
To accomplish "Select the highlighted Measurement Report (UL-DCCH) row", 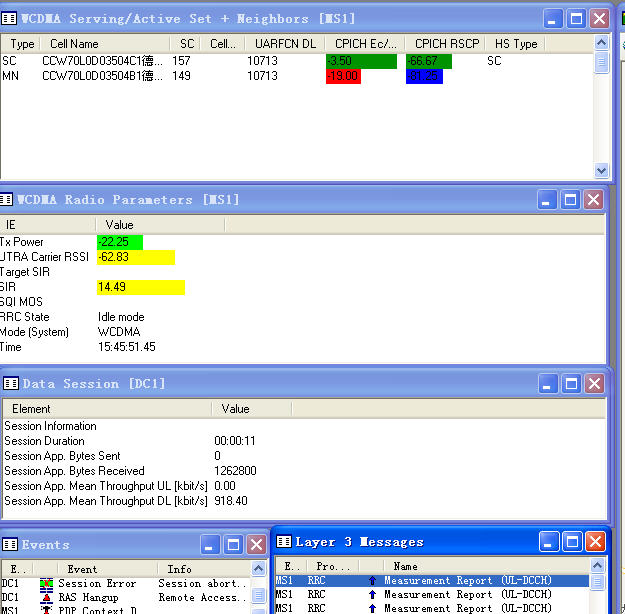I will pyautogui.click(x=432, y=581).
